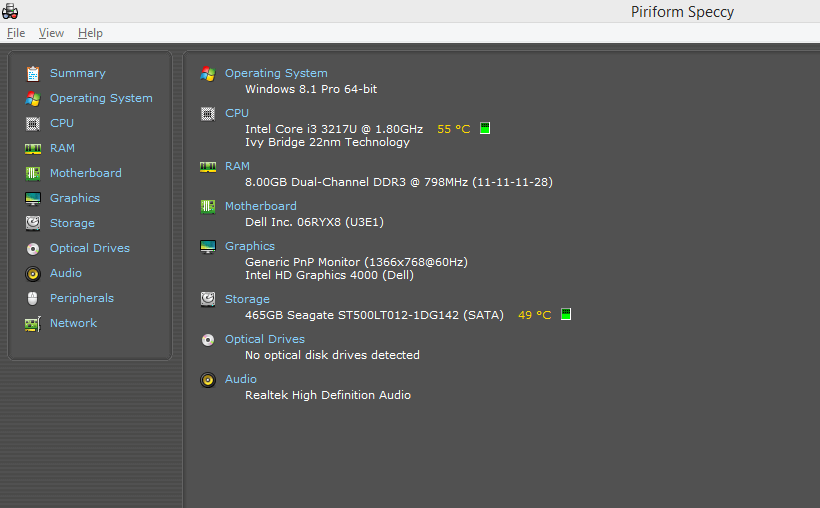Click the CPU chip icon in sidebar
The image size is (820, 508).
(x=33, y=123)
